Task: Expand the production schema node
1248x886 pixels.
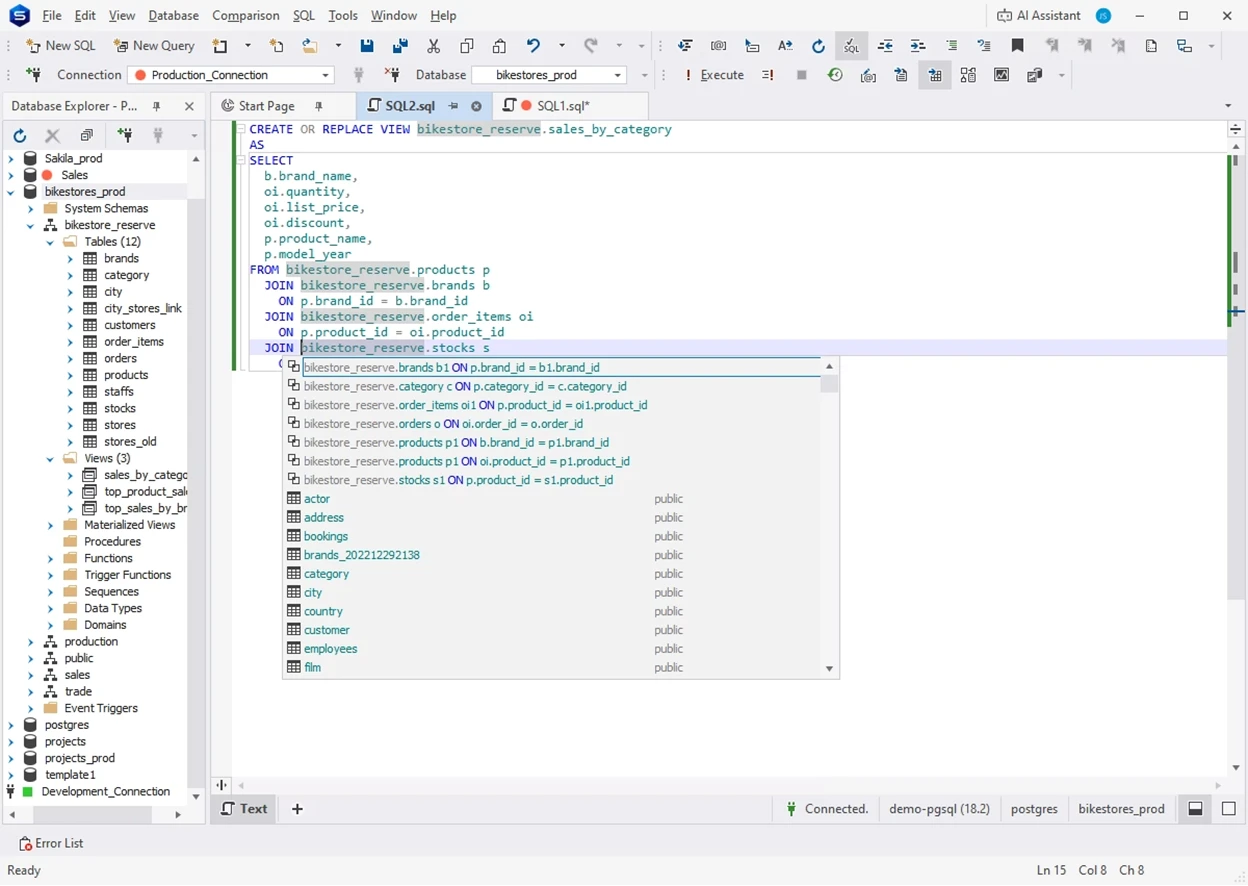Action: click(x=30, y=642)
